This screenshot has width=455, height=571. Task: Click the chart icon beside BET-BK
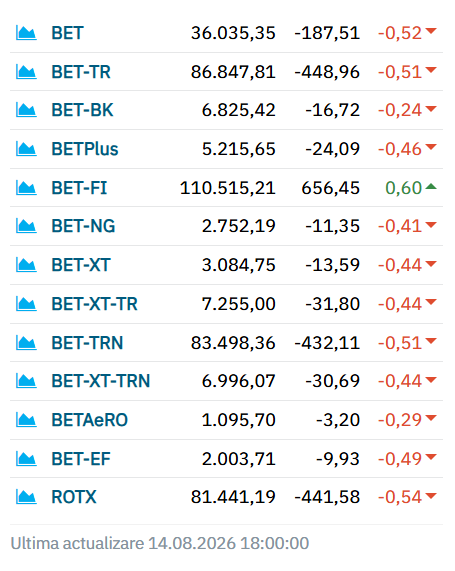point(26,110)
